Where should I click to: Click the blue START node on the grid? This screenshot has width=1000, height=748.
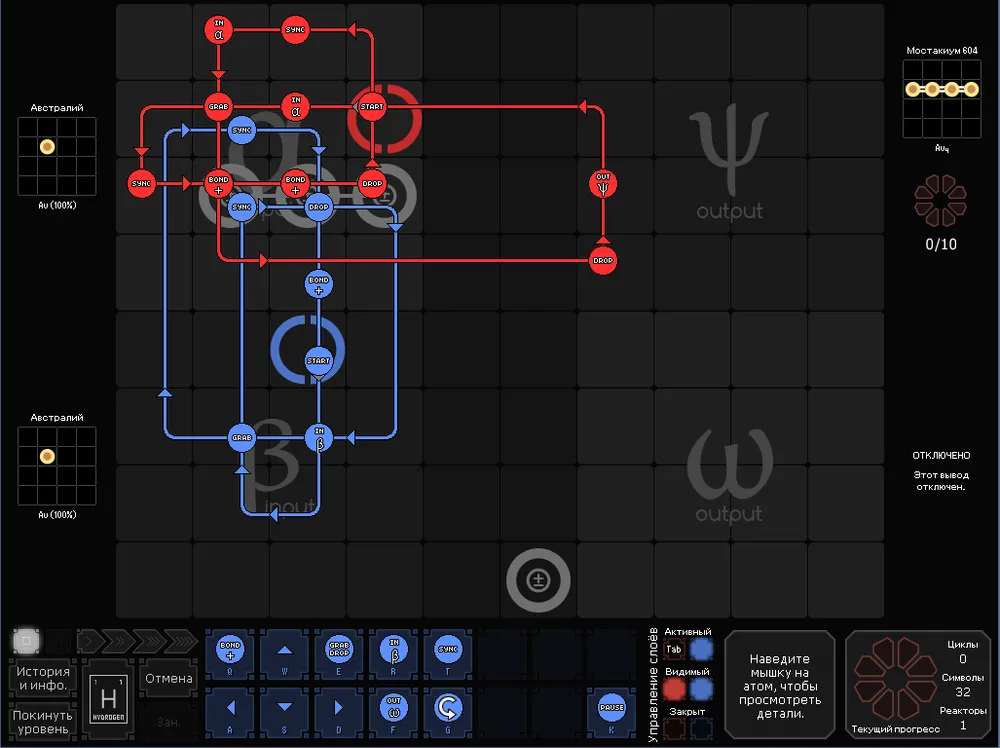[318, 360]
